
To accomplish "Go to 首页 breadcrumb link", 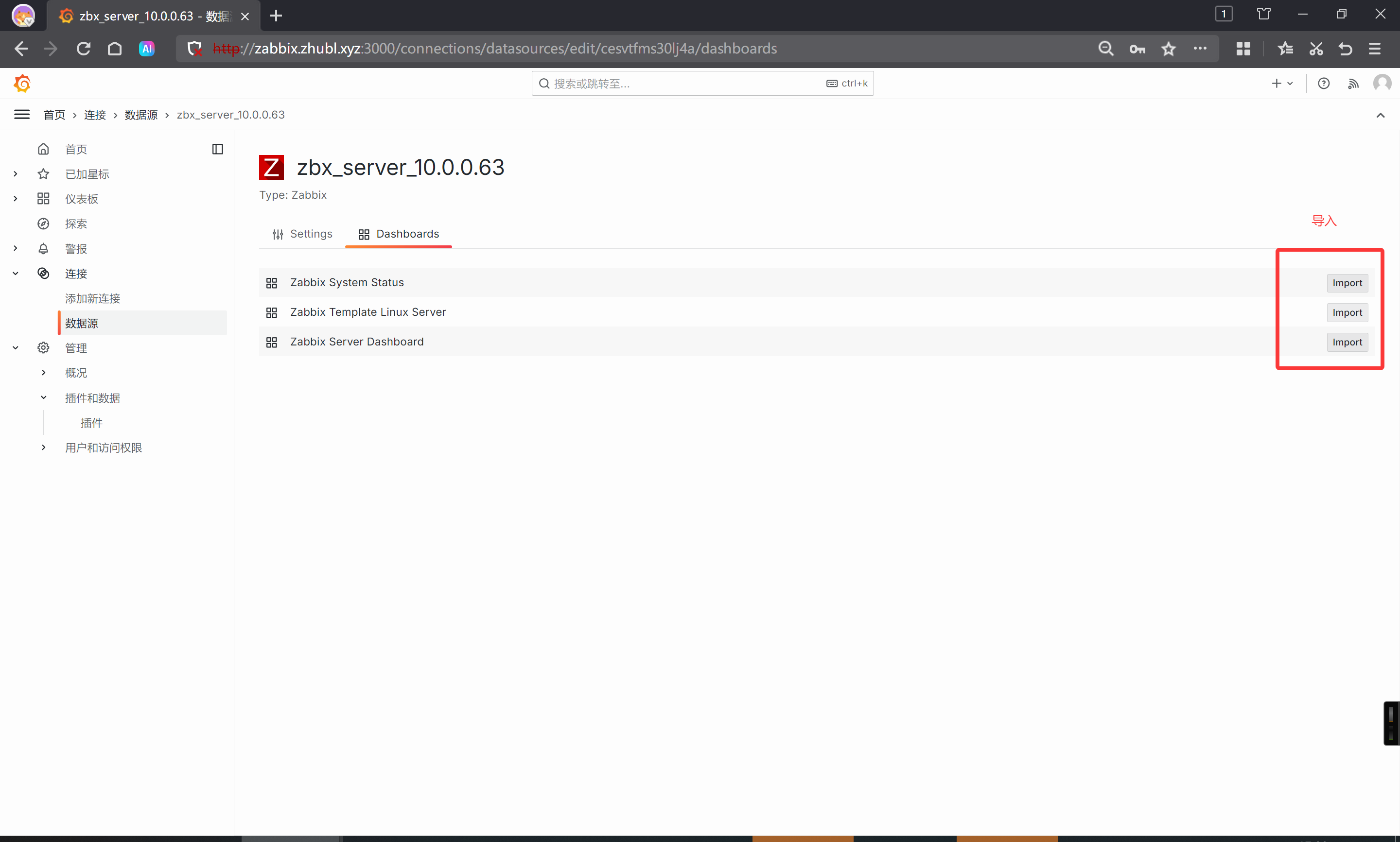I will pos(54,115).
